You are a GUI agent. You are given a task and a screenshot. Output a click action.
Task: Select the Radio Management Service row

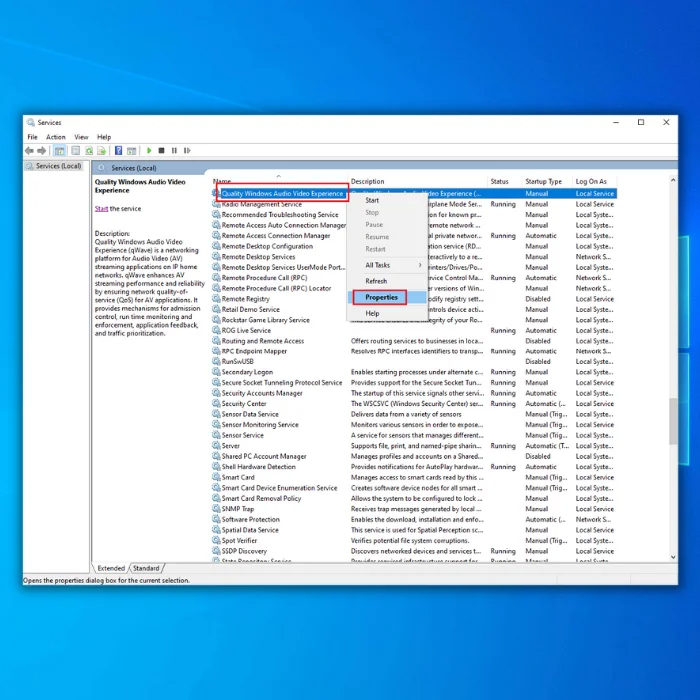coord(414,204)
